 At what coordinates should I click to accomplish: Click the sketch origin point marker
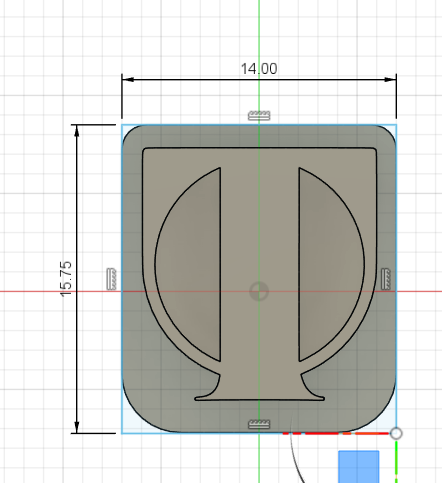259,291
